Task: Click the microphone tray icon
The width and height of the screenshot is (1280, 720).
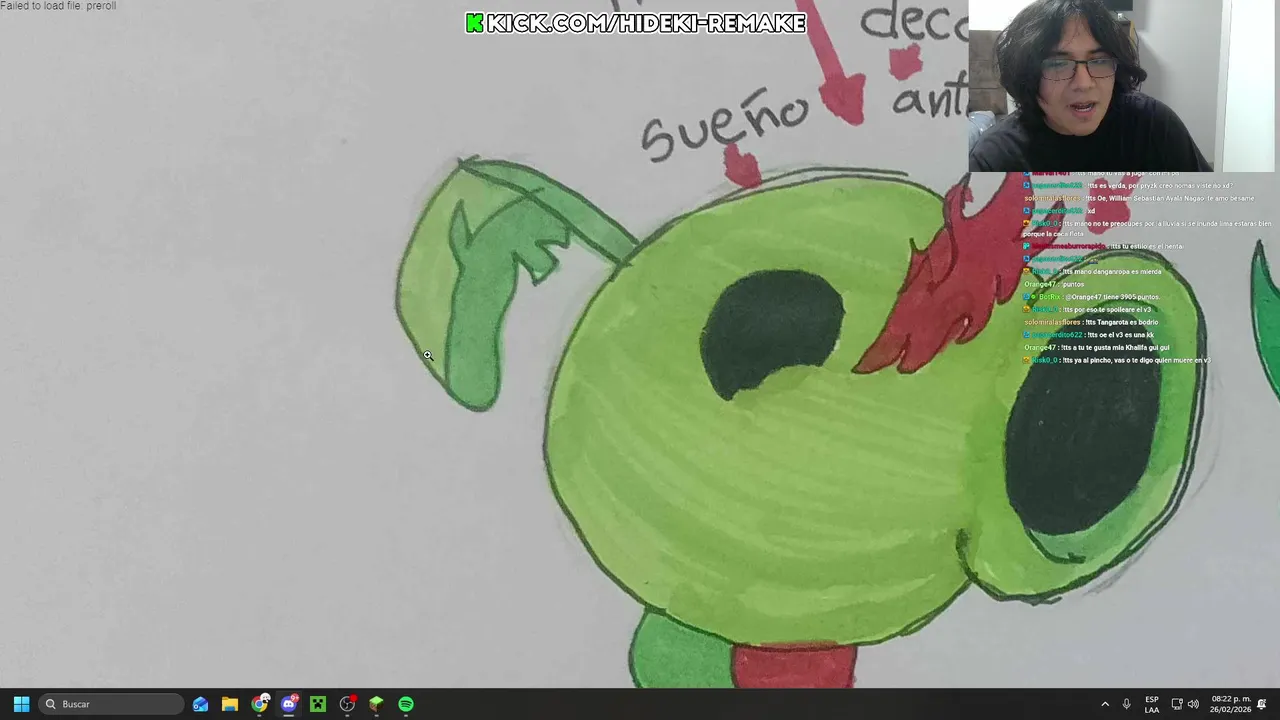Action: pos(1126,704)
